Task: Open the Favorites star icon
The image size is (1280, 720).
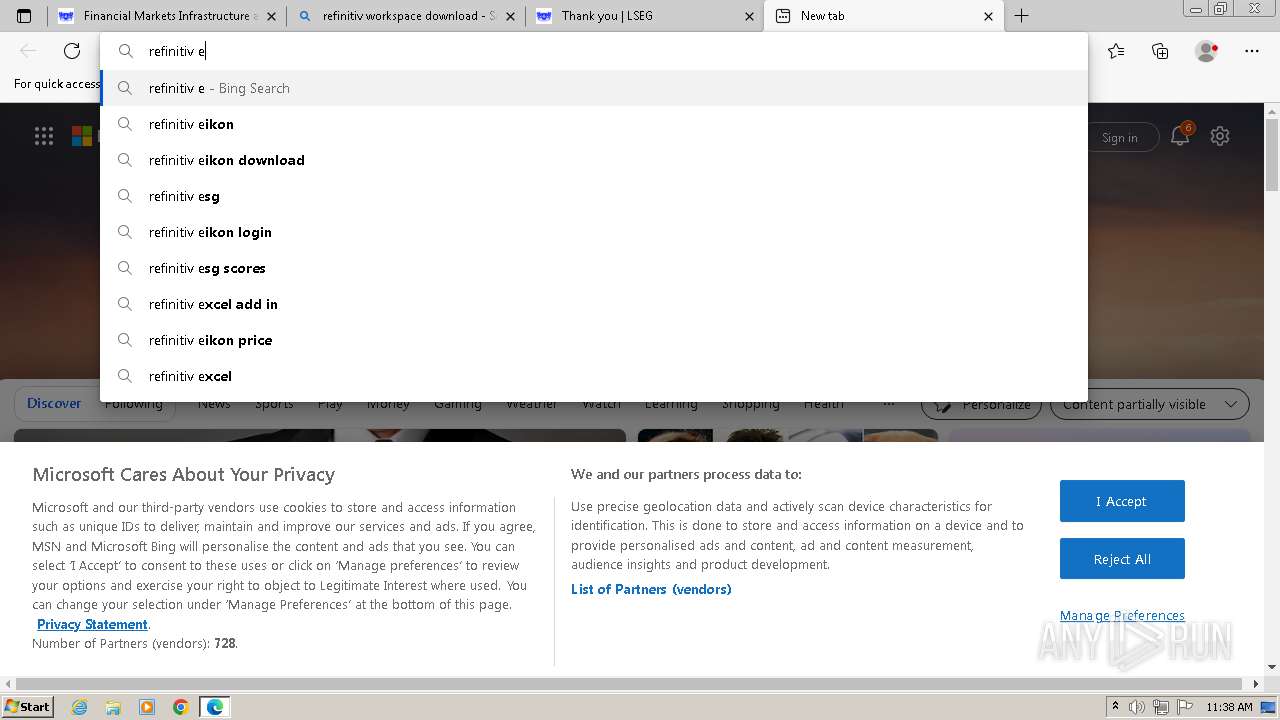Action: (1116, 51)
